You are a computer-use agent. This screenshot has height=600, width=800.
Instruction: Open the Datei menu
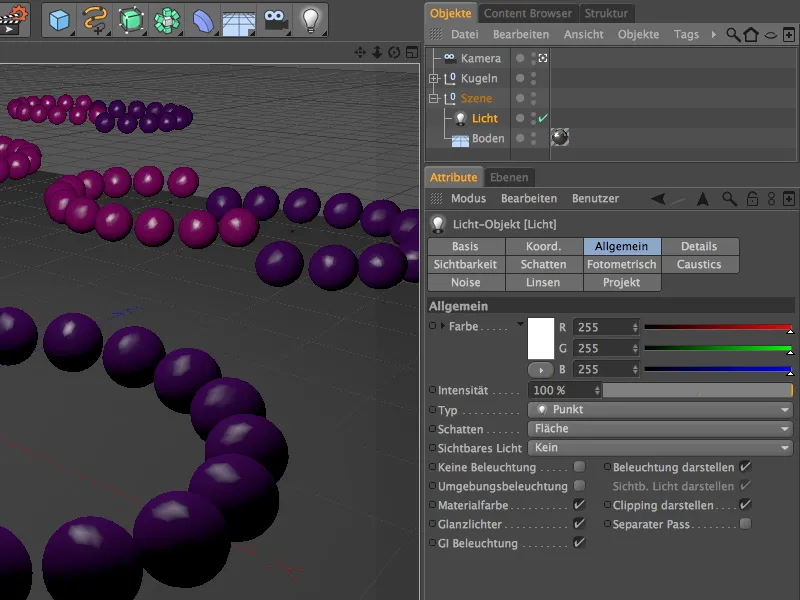tap(465, 35)
